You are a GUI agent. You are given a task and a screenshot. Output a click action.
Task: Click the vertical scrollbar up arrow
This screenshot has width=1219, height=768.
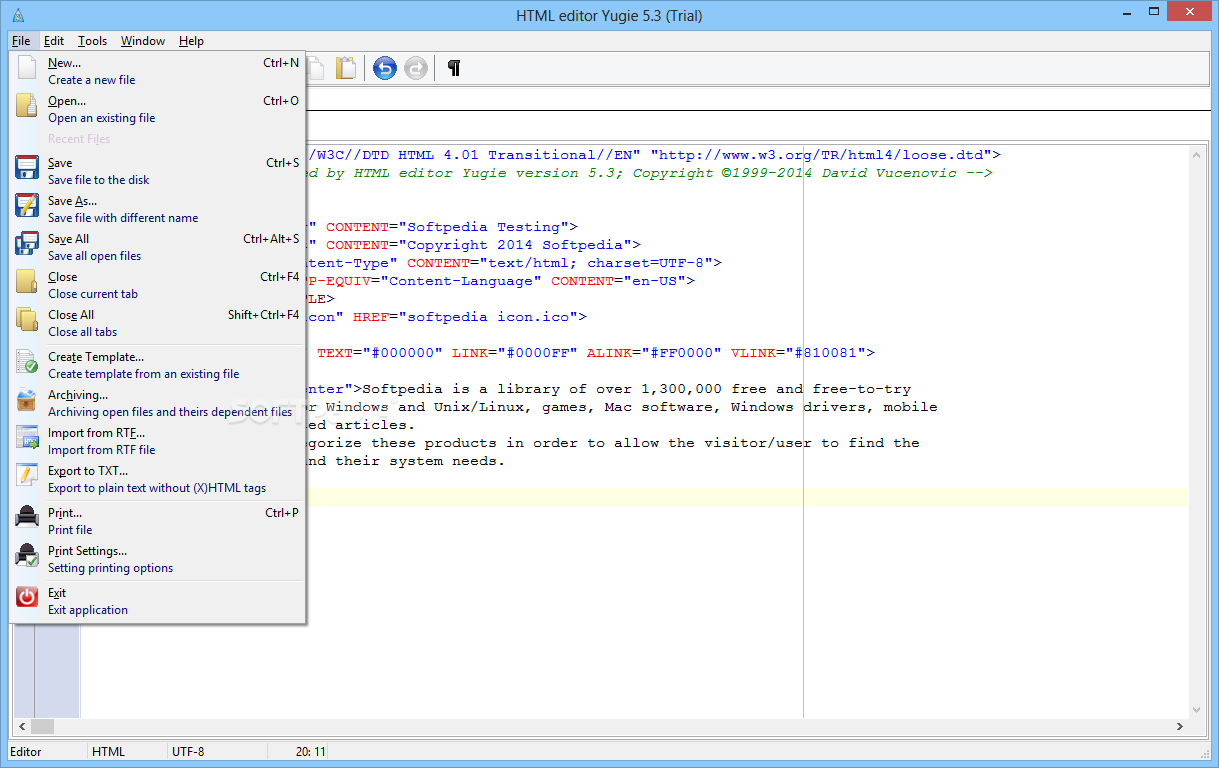tap(1196, 154)
